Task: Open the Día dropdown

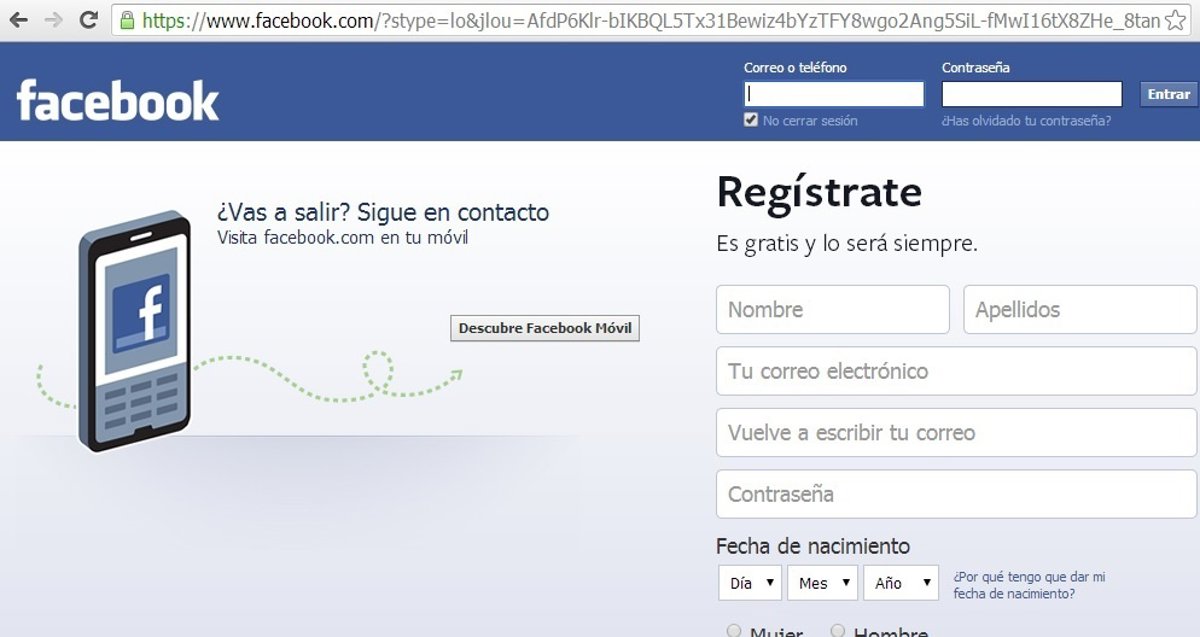Action: click(750, 583)
